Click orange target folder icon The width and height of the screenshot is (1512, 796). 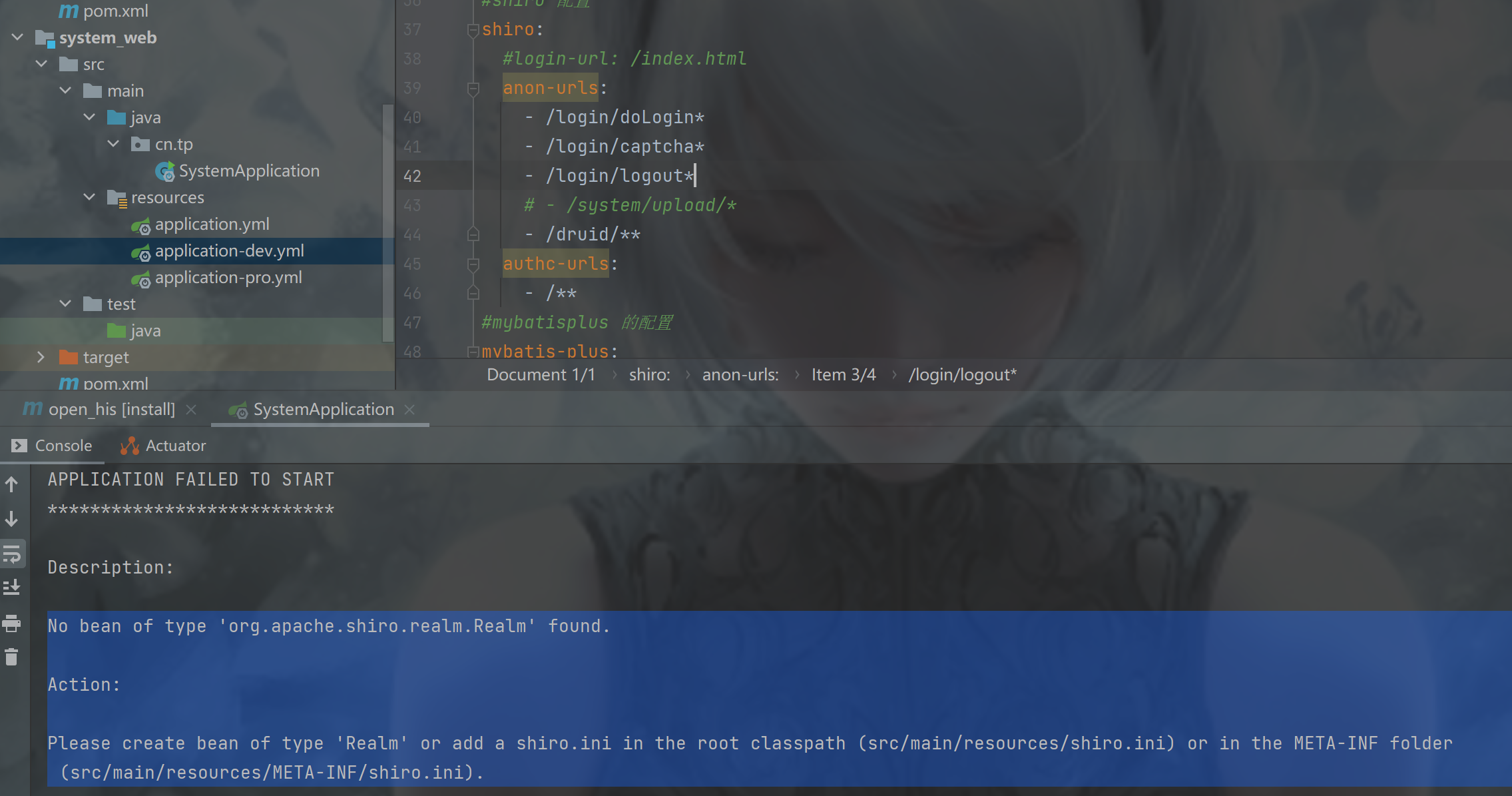[x=69, y=358]
